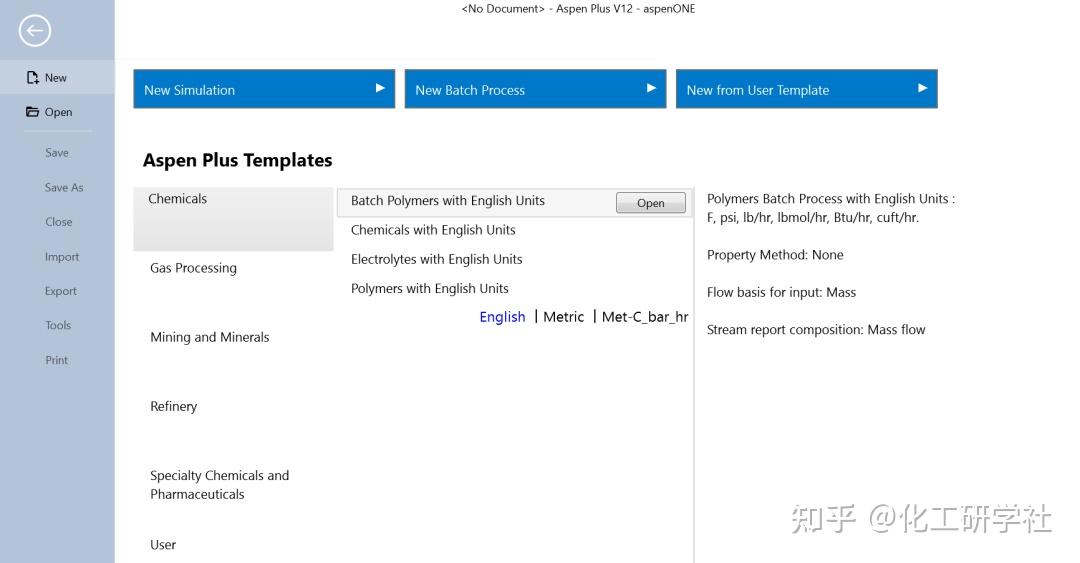Click the New document icon in sidebar

(33, 78)
